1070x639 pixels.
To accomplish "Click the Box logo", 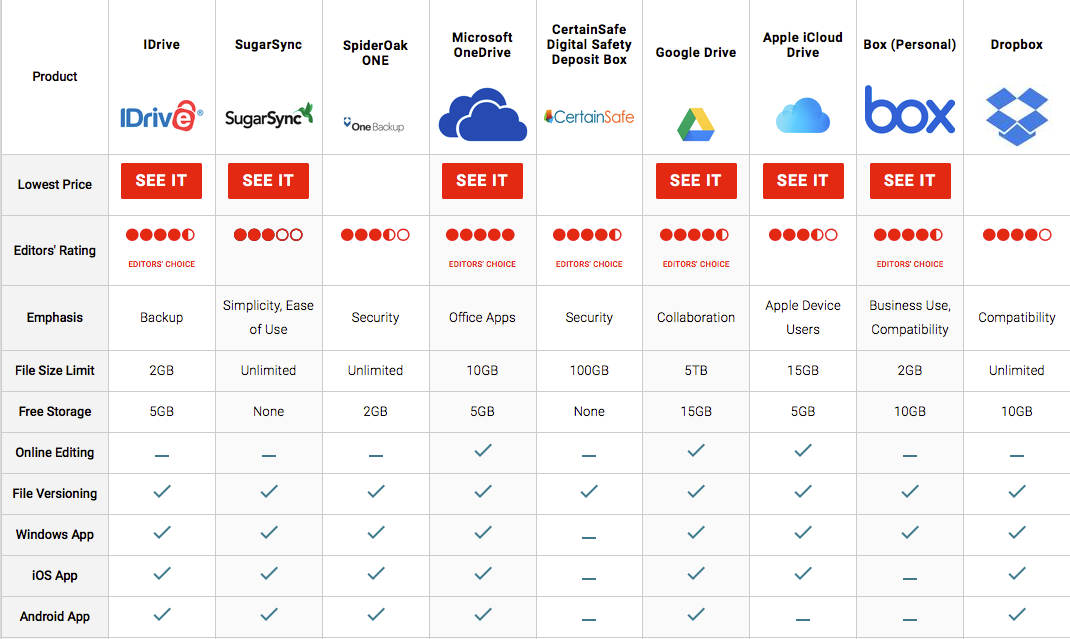I will coord(909,111).
